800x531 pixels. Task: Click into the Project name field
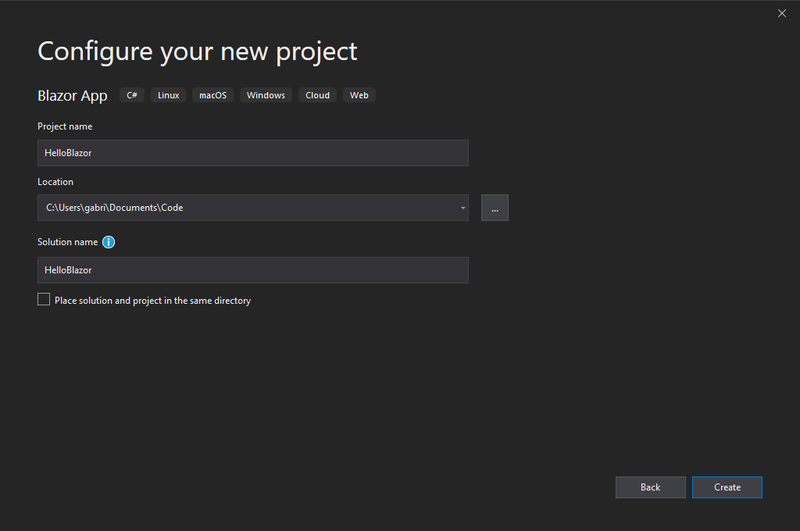(x=252, y=153)
